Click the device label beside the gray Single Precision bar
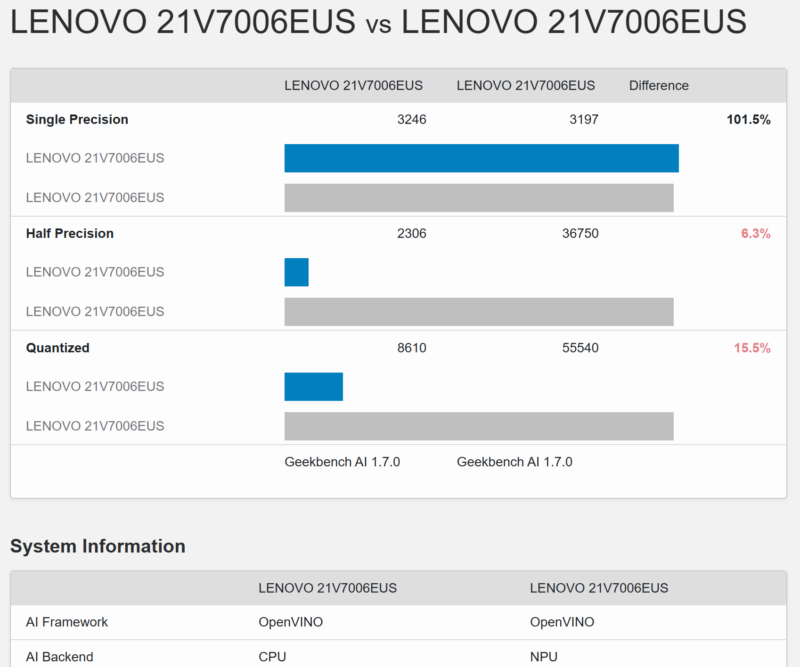 click(x=95, y=197)
